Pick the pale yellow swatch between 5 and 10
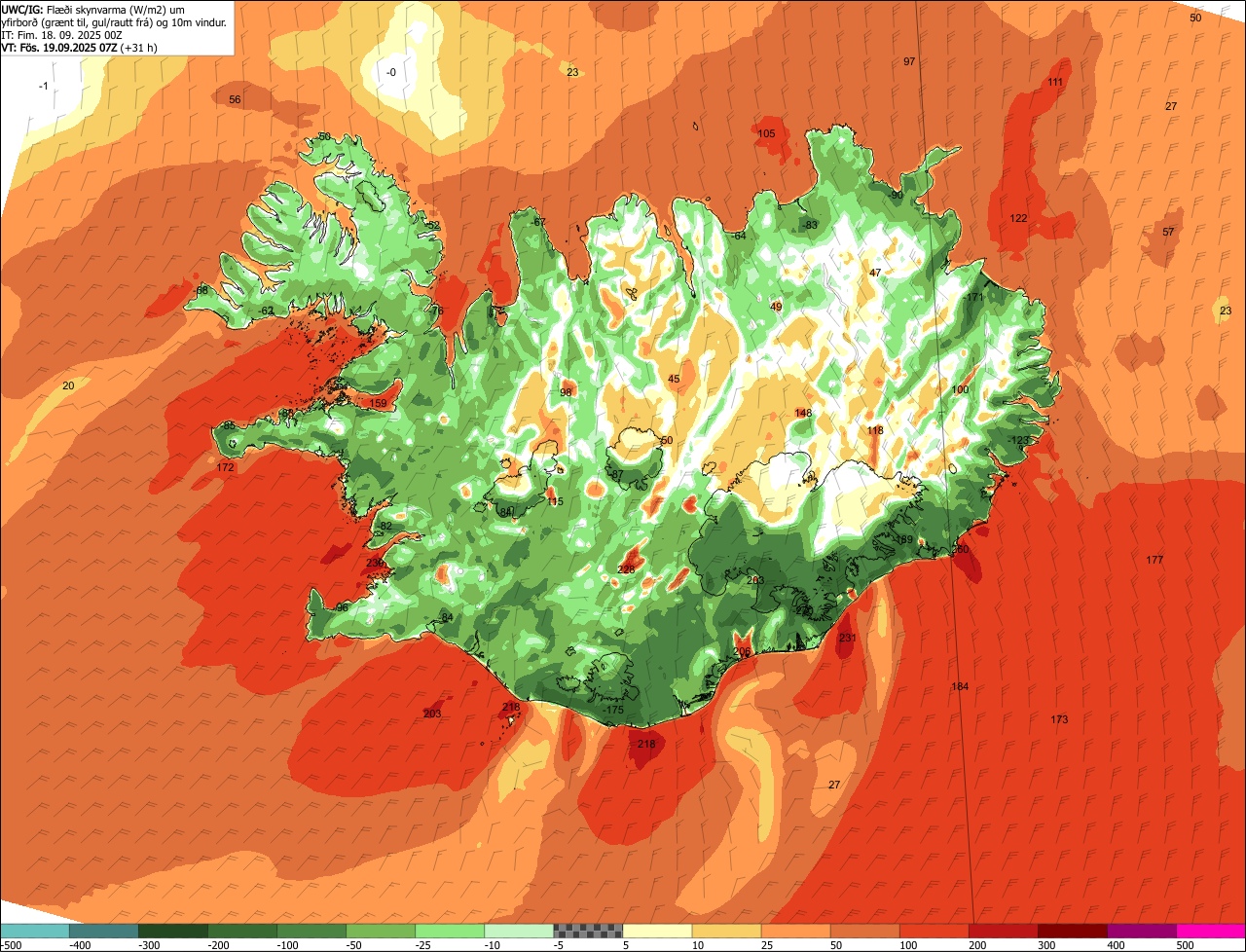1246x952 pixels. [657, 930]
